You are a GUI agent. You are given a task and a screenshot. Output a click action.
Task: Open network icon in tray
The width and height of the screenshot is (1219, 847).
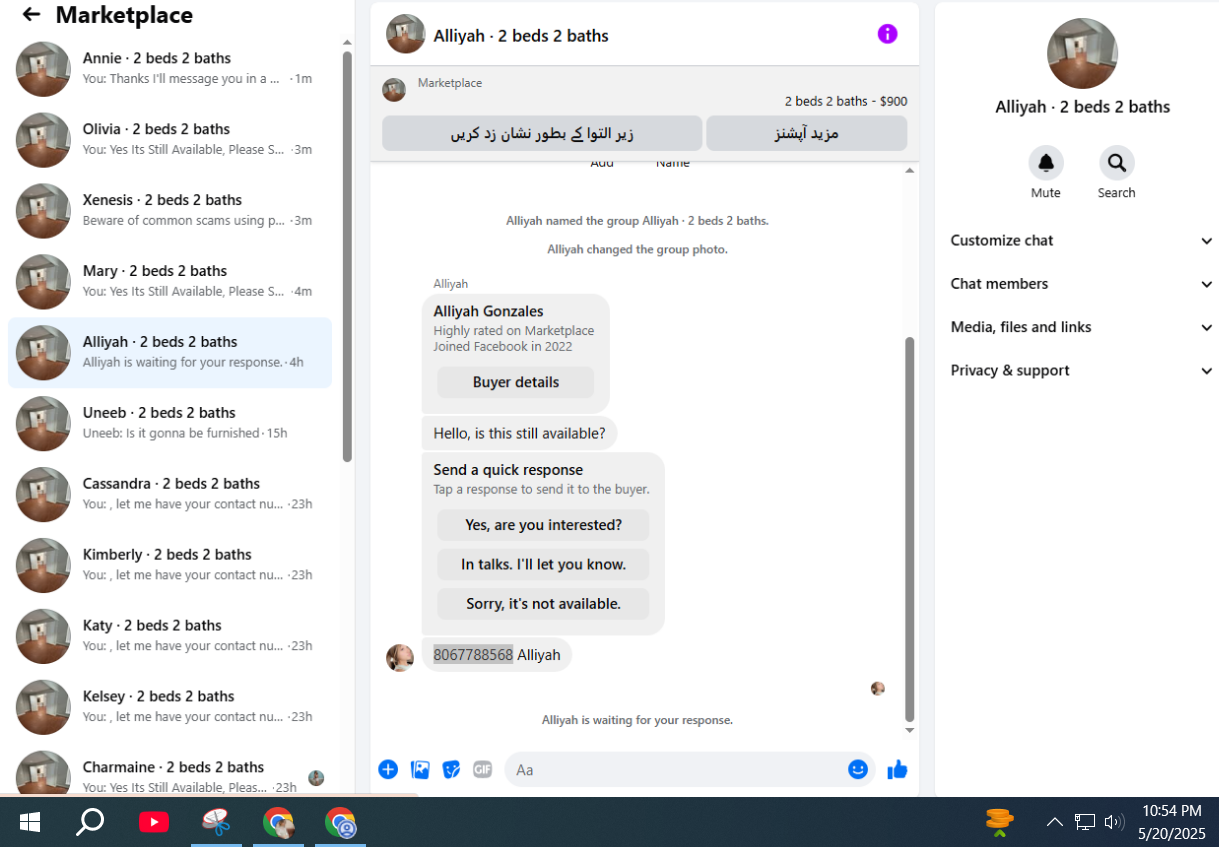(1085, 822)
